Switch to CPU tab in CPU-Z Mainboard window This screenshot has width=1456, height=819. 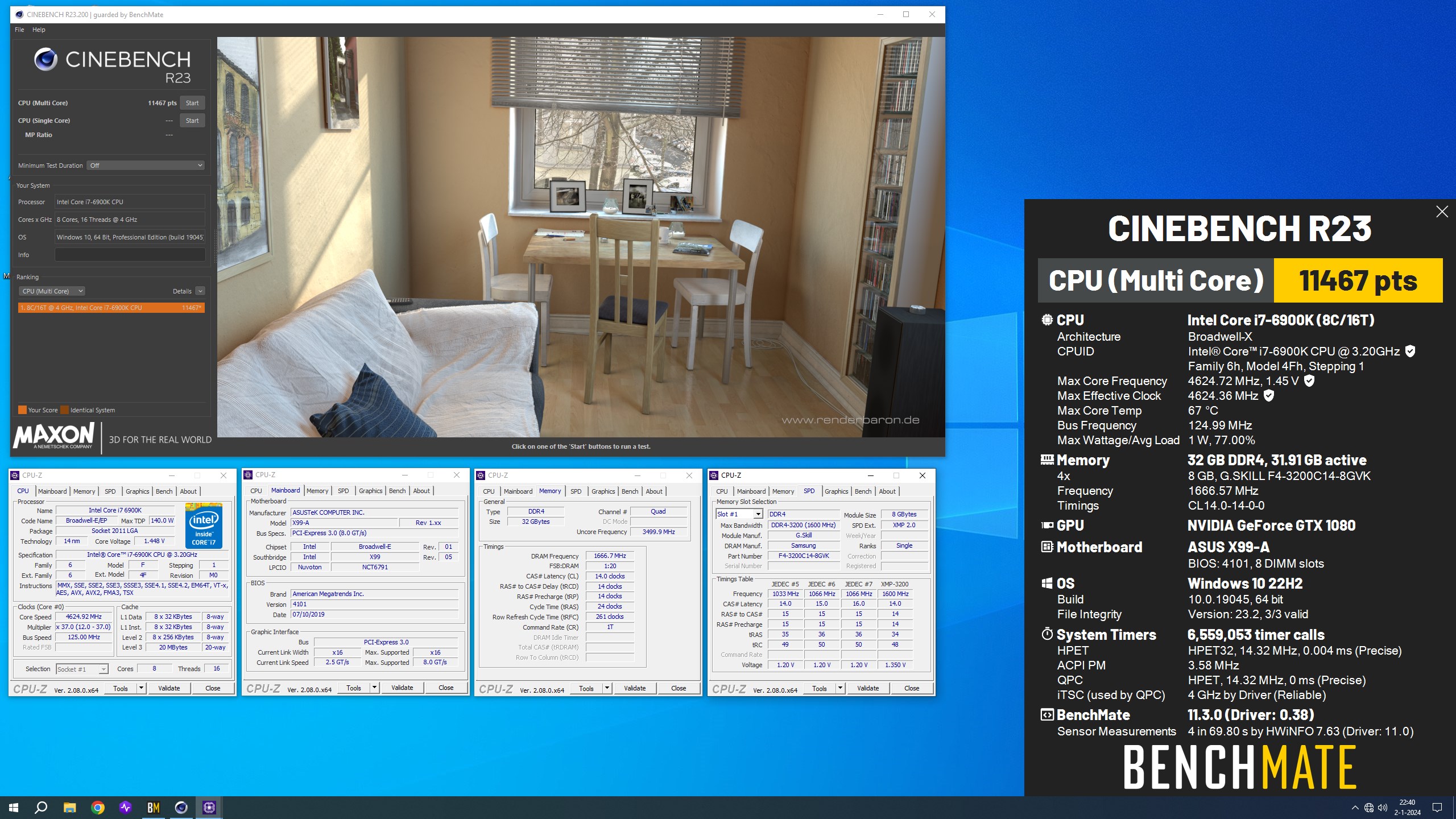pos(256,491)
